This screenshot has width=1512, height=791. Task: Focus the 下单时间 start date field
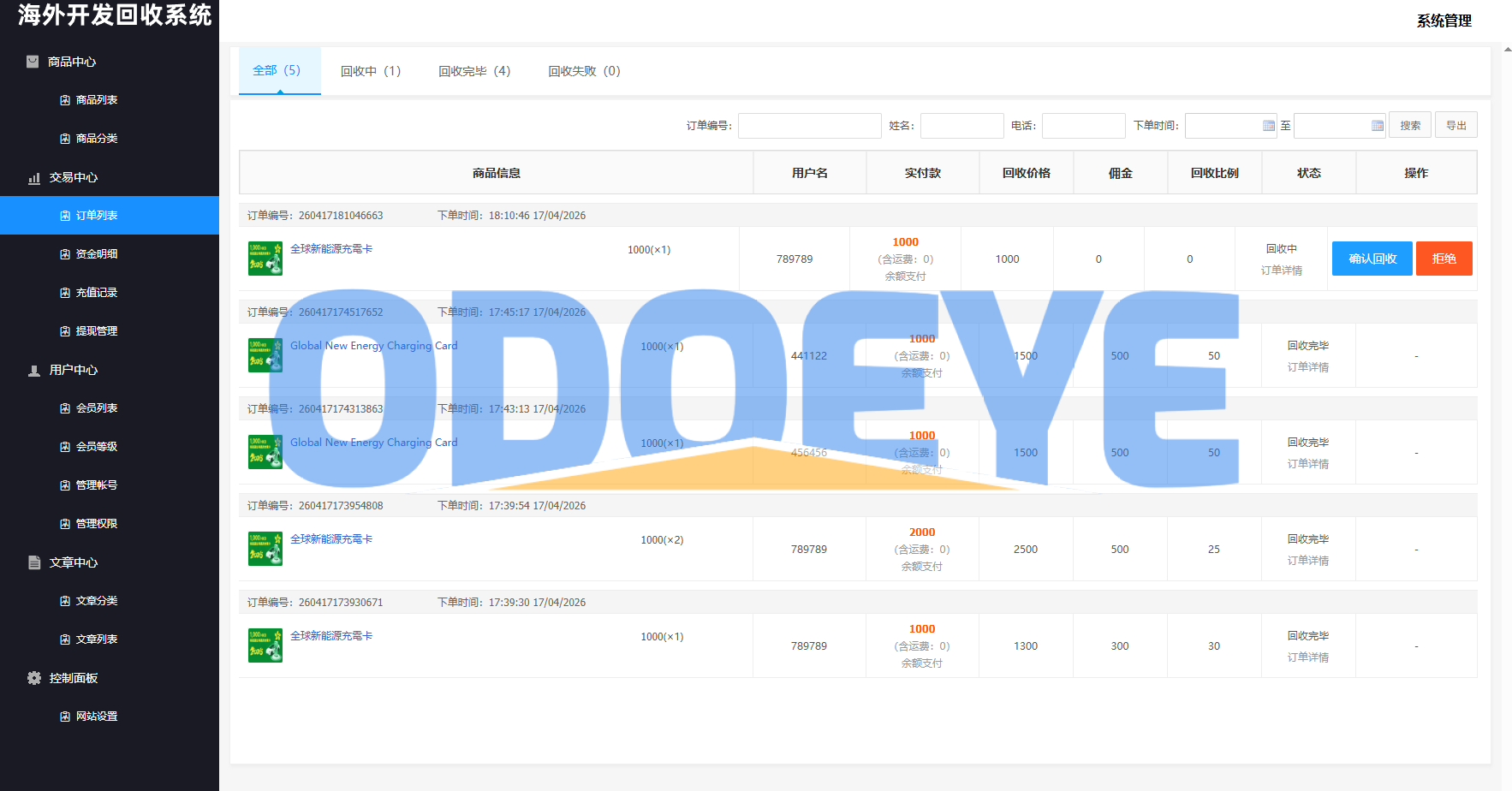click(x=1231, y=126)
